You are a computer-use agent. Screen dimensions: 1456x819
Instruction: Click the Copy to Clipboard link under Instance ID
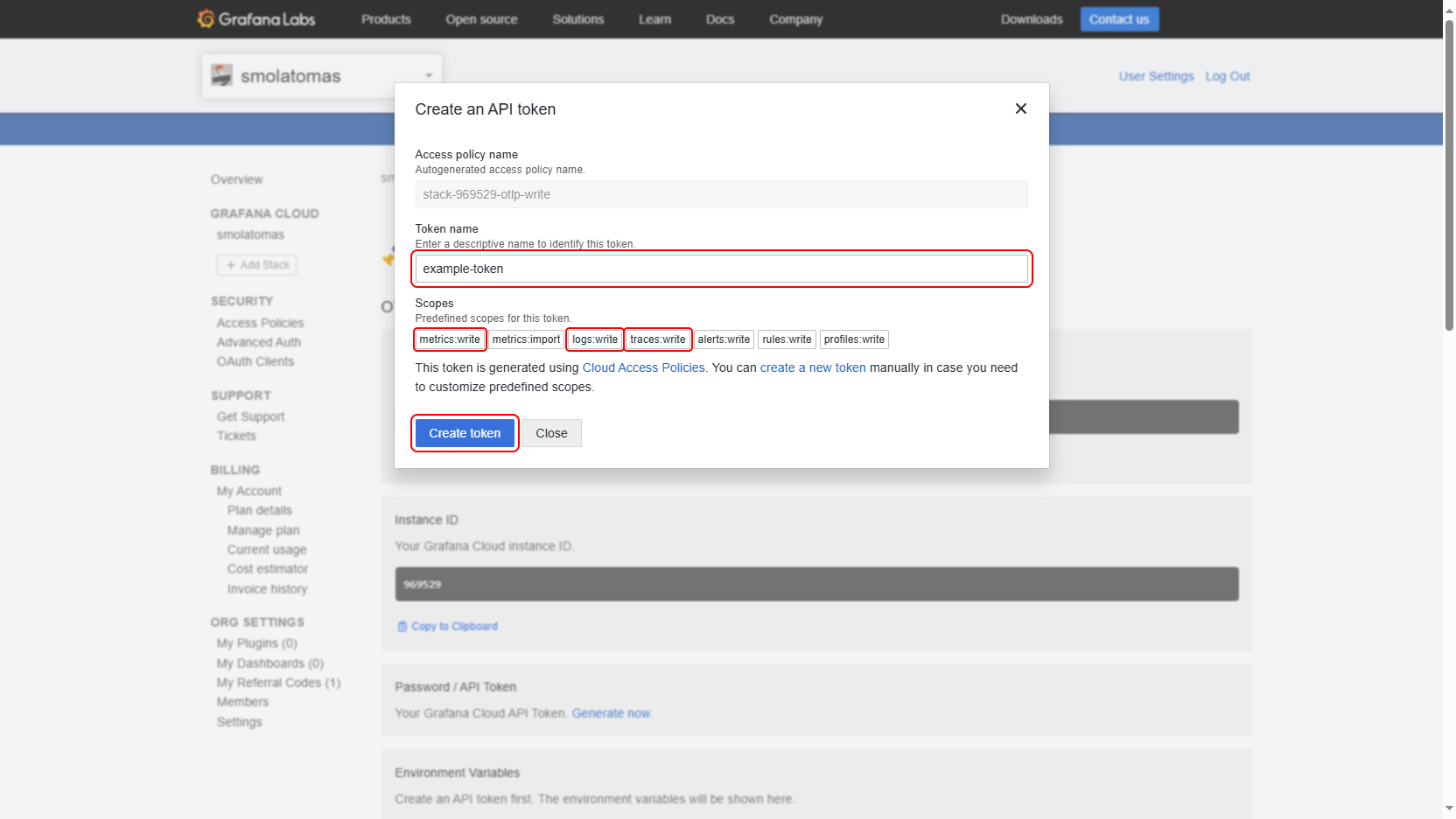[x=447, y=626]
